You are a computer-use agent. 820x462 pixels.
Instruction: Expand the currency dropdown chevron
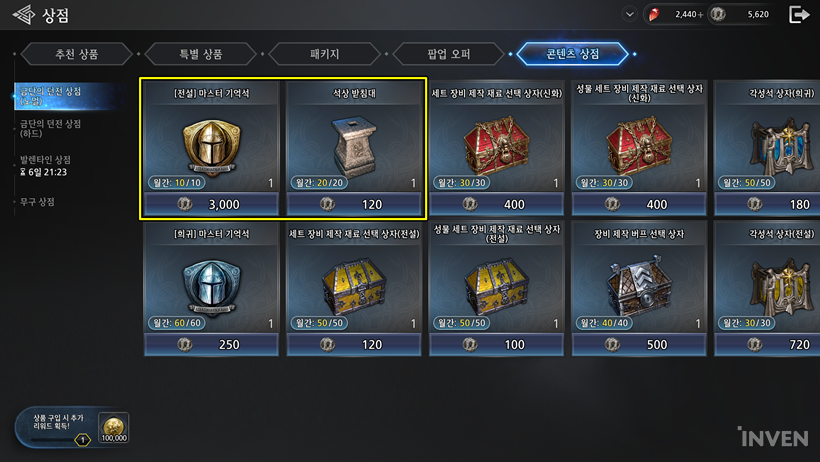point(630,14)
